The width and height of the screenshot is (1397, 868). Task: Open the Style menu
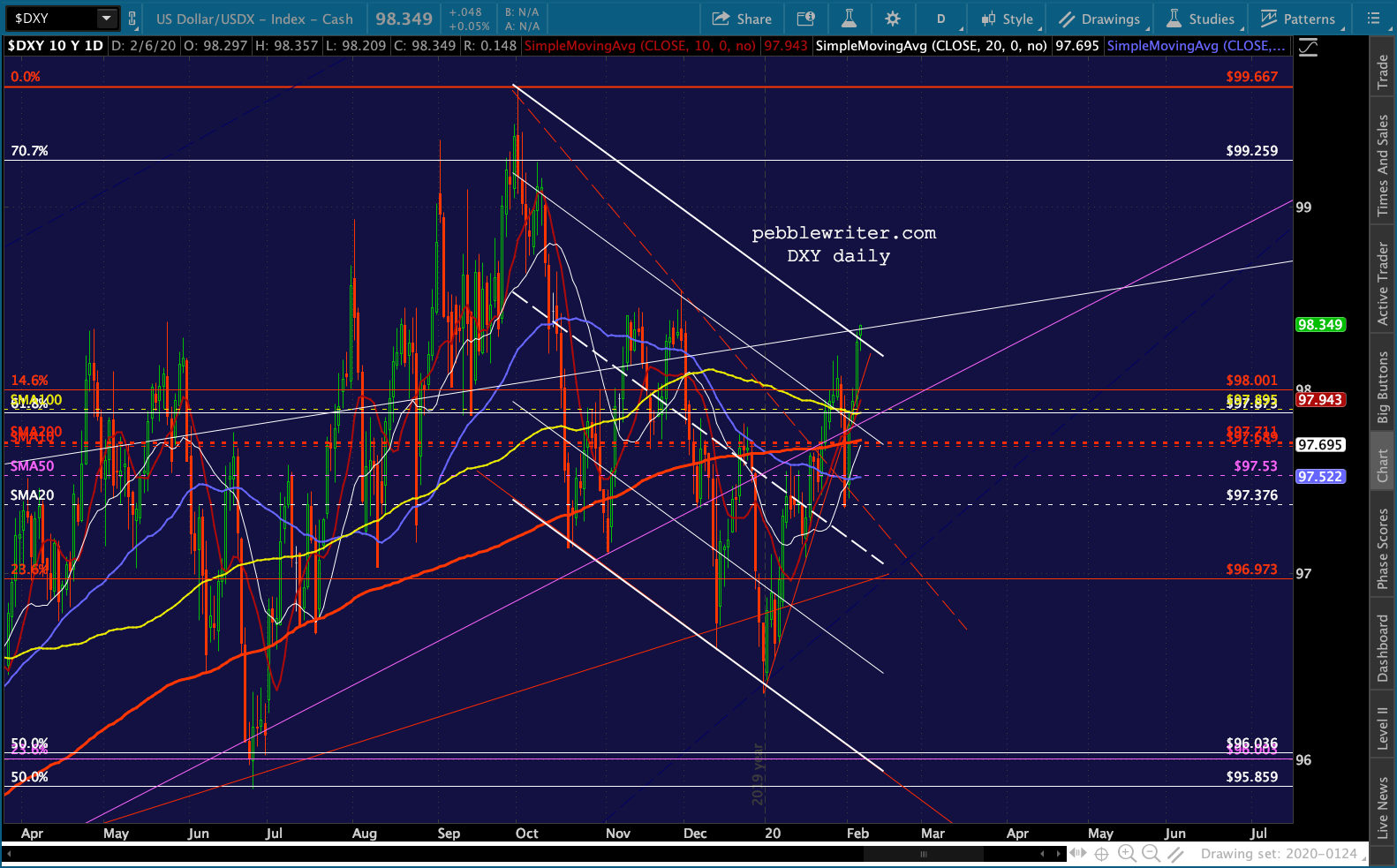tap(1007, 19)
